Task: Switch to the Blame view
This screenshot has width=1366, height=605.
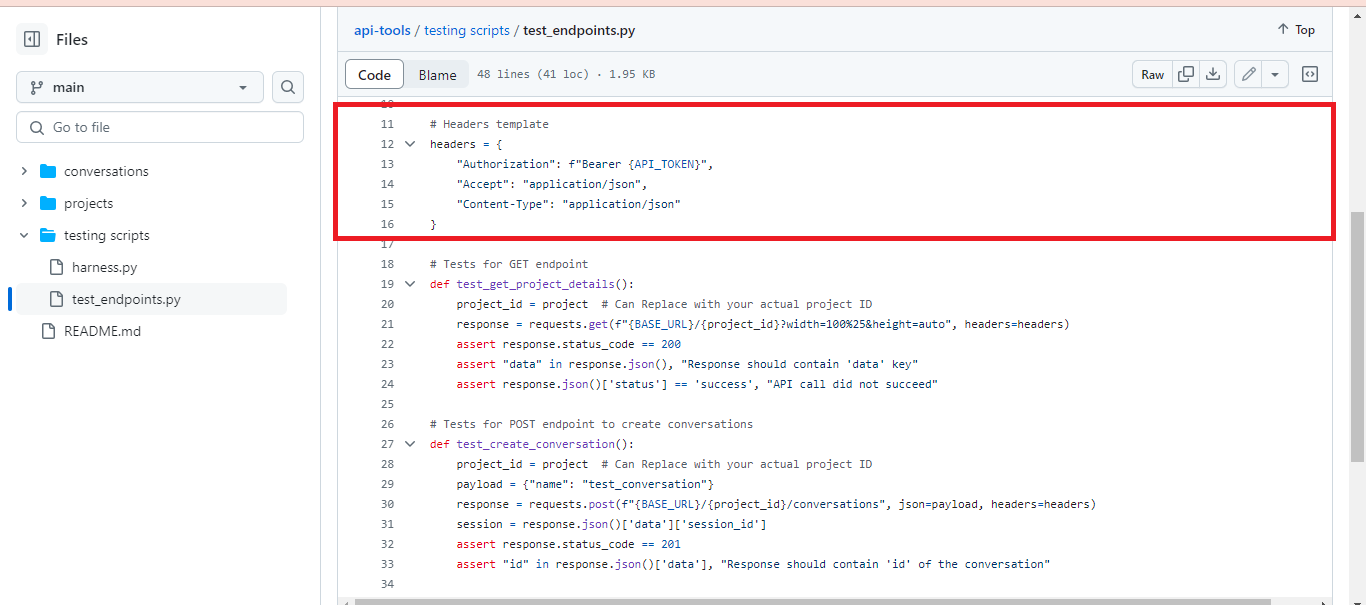Action: click(x=437, y=74)
